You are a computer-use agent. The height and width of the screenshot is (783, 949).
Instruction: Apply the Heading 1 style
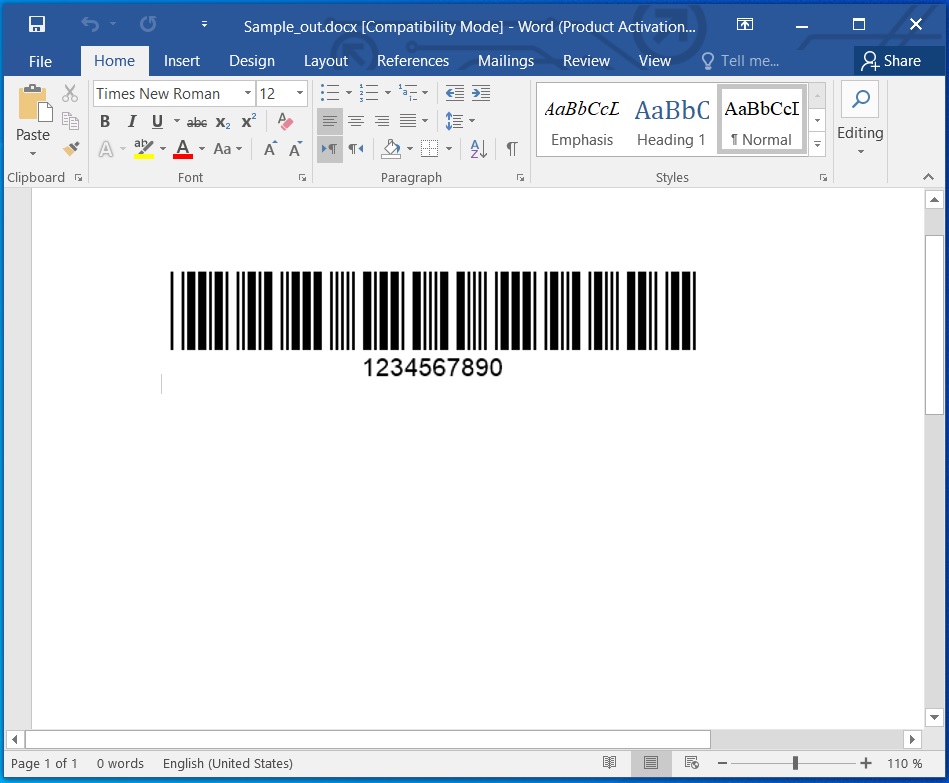coord(671,118)
